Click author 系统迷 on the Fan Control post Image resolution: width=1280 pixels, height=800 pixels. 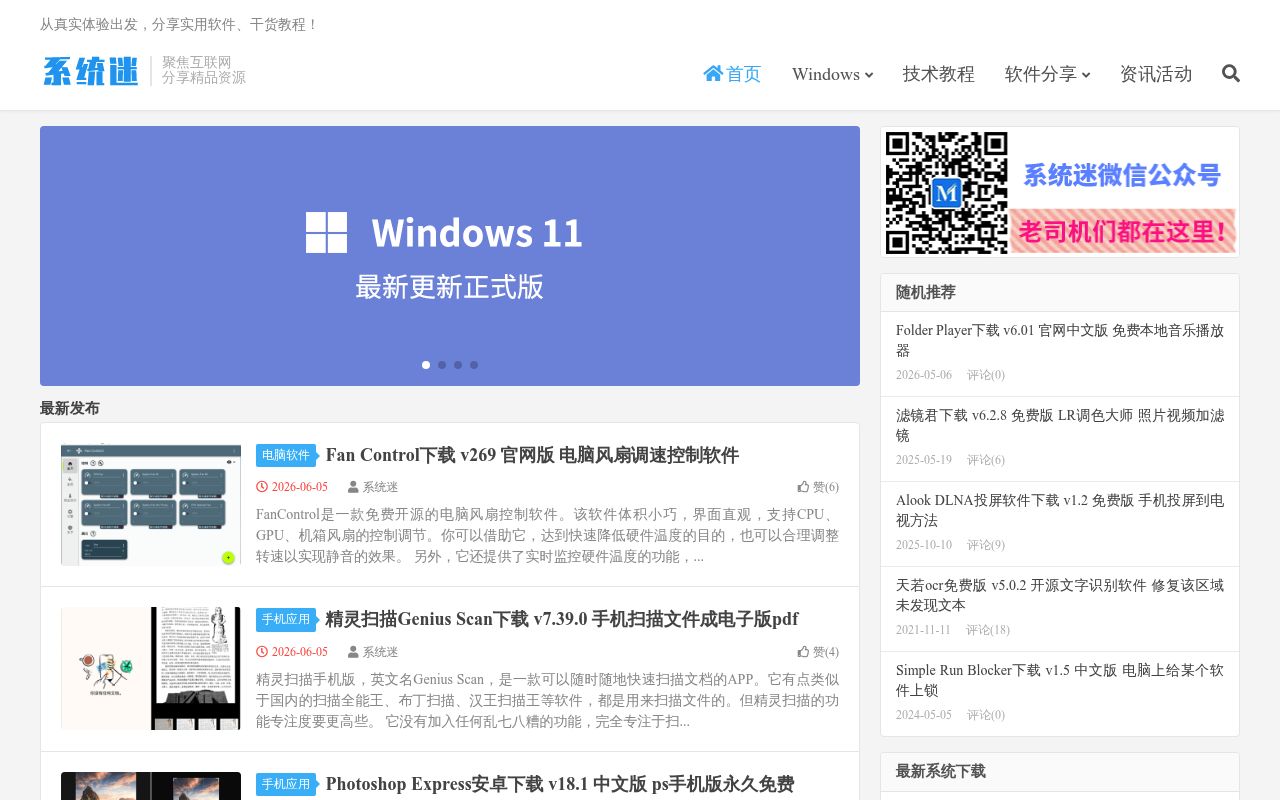380,487
